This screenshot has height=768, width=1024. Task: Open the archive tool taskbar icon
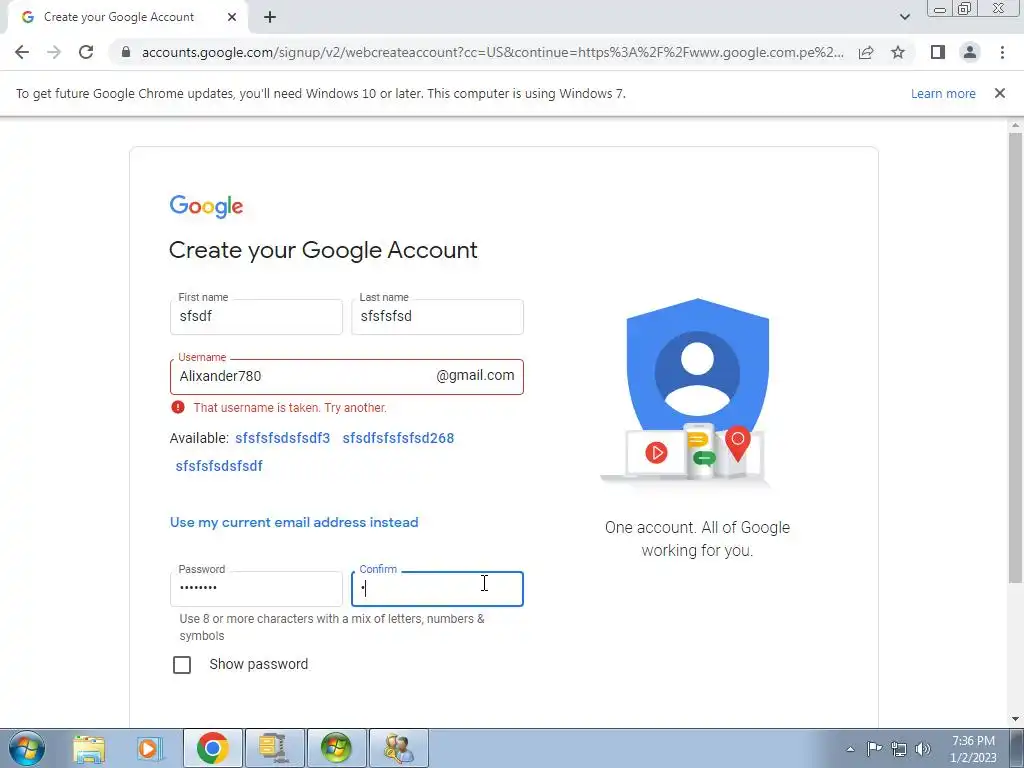pos(274,748)
